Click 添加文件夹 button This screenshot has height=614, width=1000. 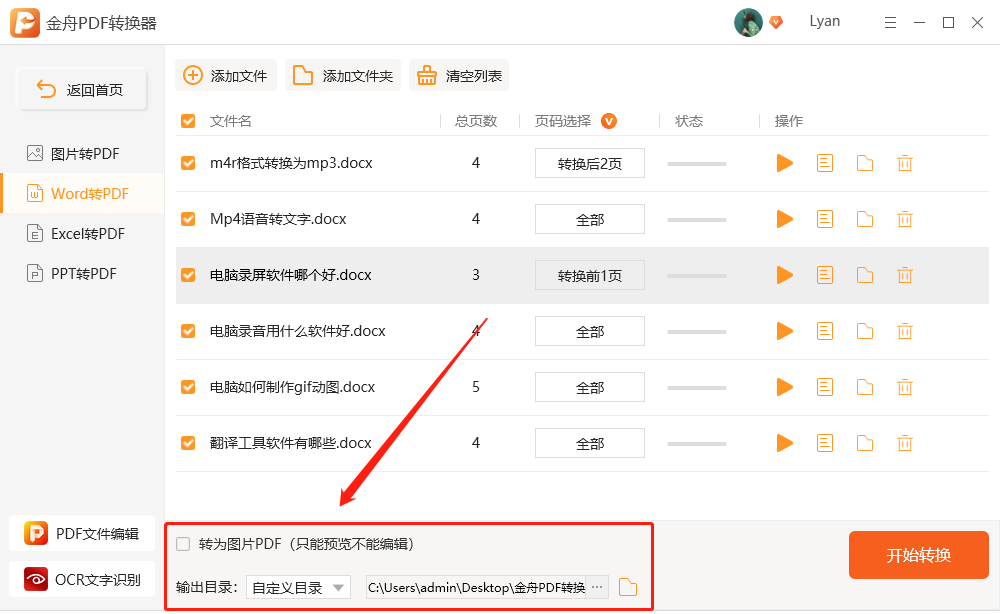[x=342, y=75]
